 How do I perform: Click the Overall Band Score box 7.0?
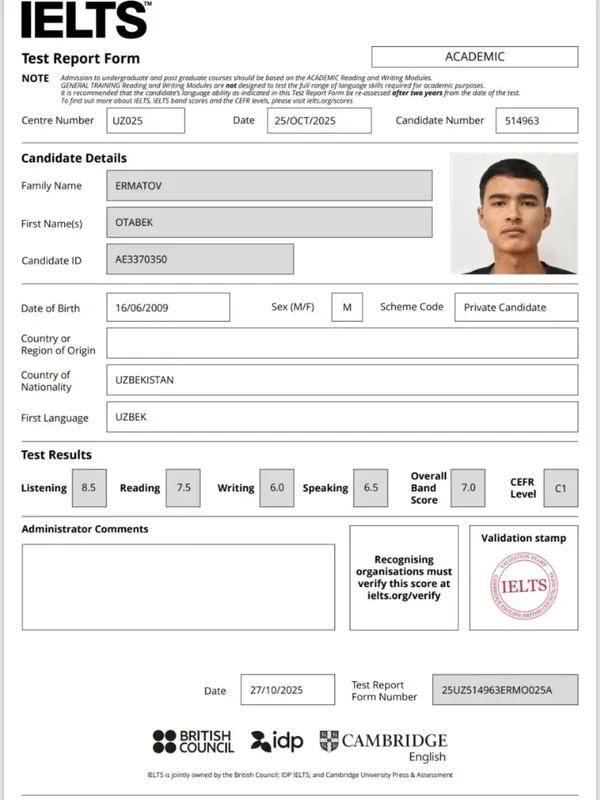pos(468,488)
